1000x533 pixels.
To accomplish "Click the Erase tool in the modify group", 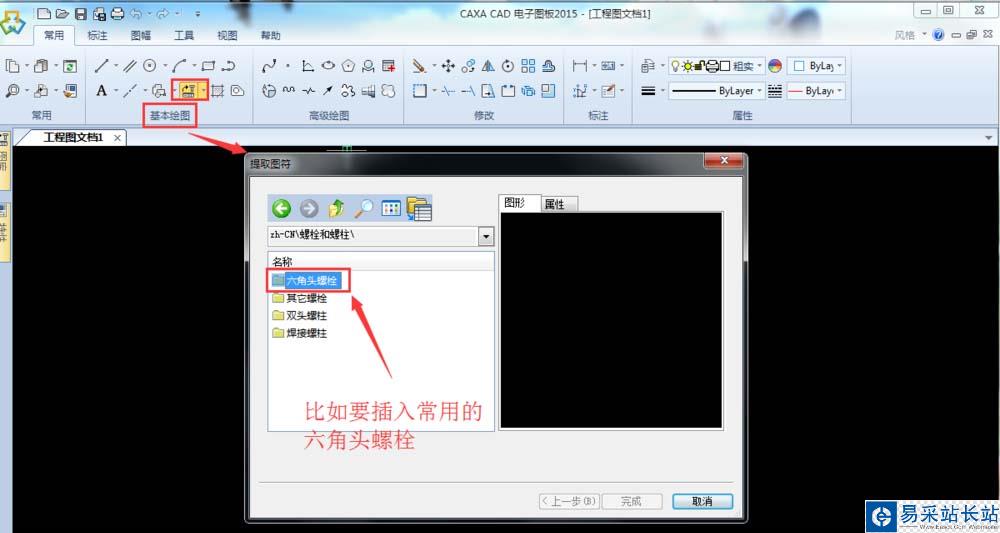I will tap(419, 66).
